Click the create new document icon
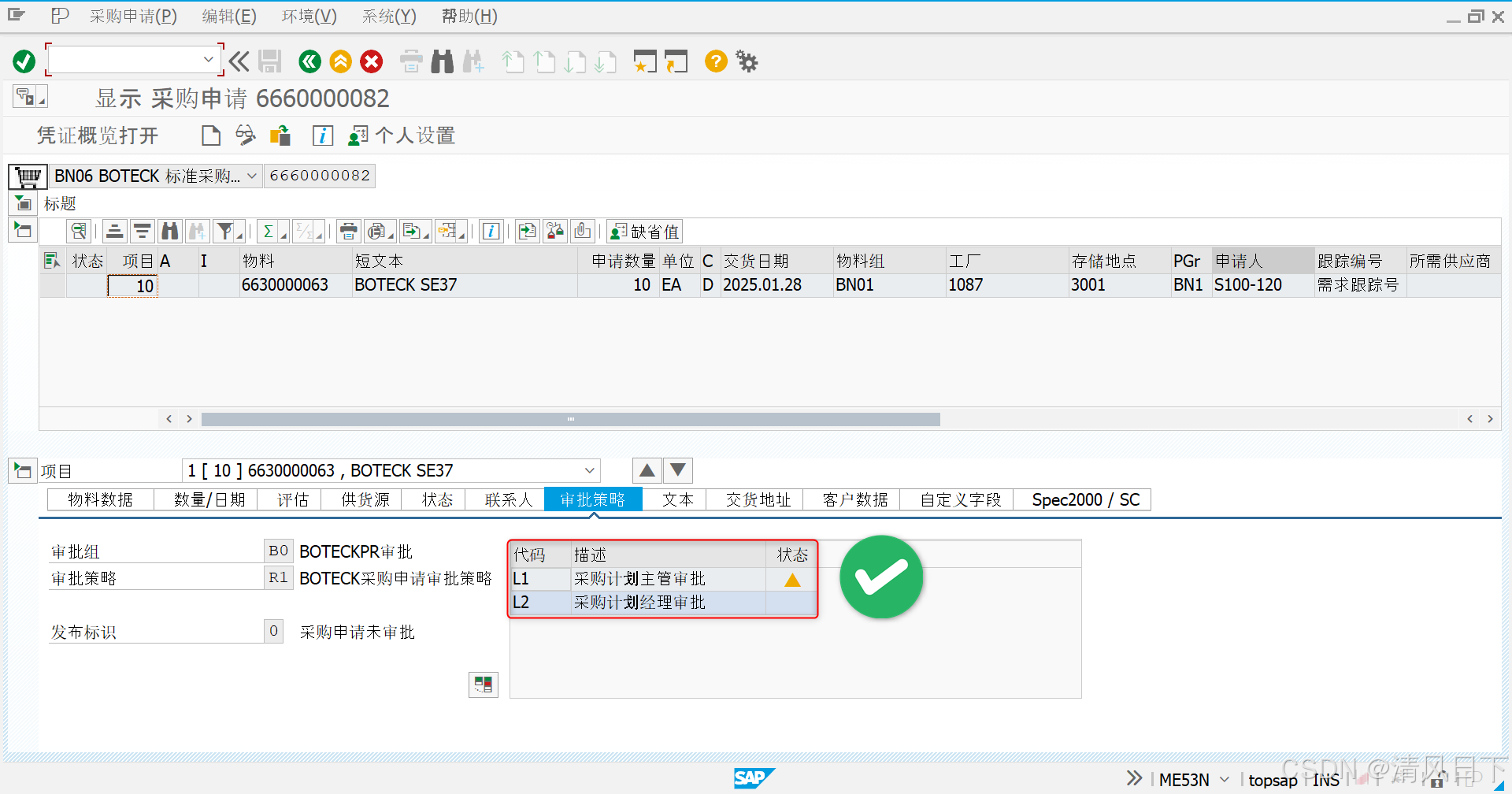The image size is (1512, 794). pos(210,135)
